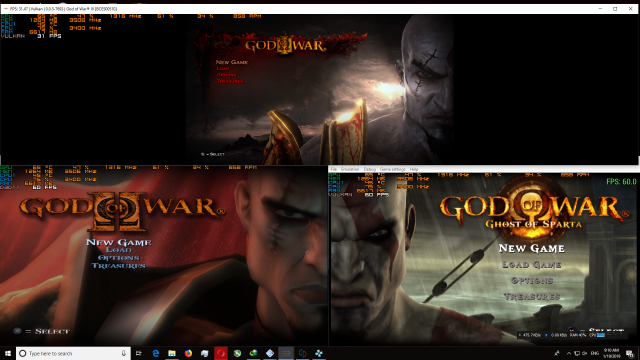Open the PPSSPP taskbar icon
Viewport: 640px width, 360px height.
coord(319,353)
